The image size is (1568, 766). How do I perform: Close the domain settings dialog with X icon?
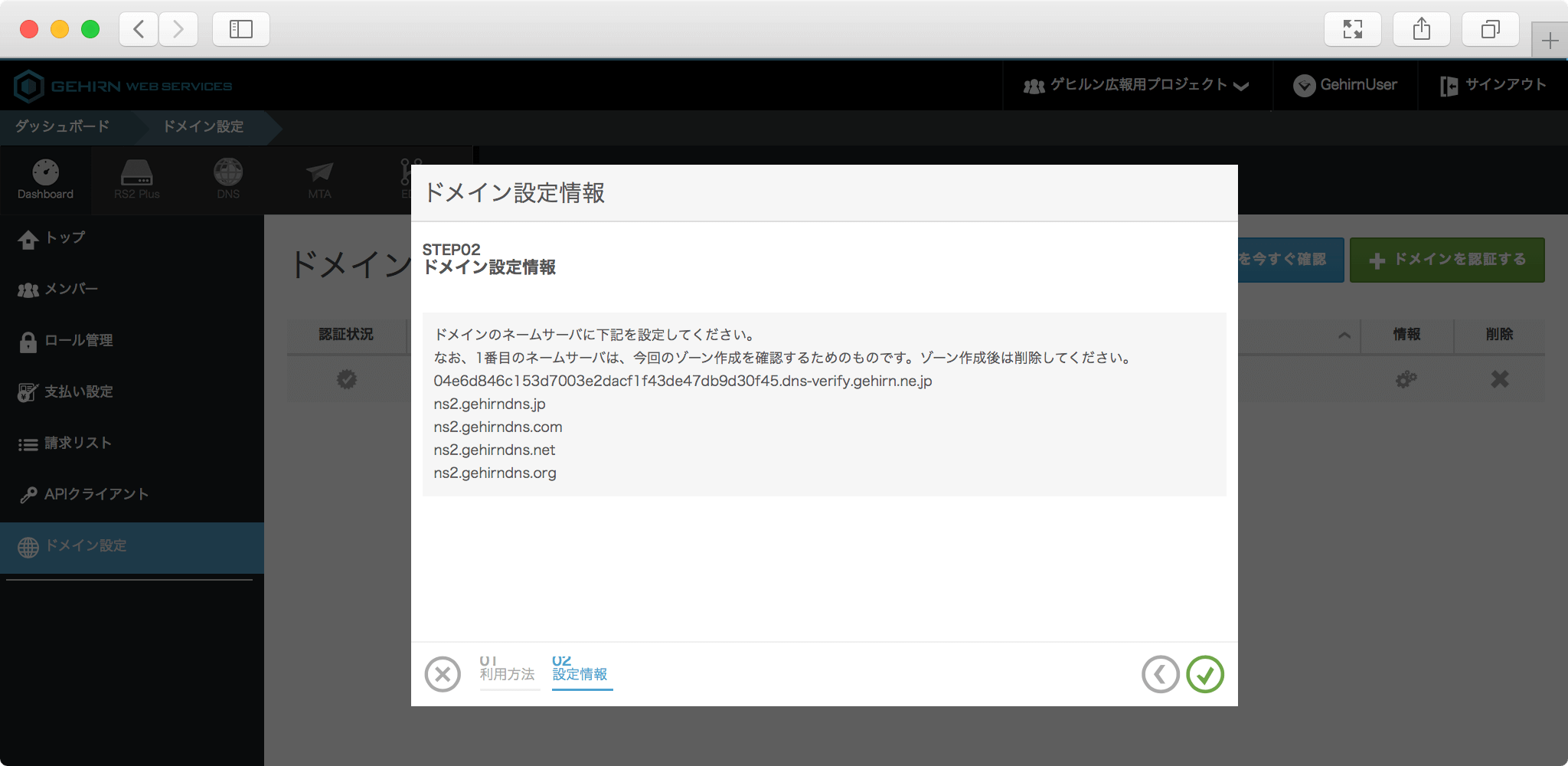tap(443, 675)
